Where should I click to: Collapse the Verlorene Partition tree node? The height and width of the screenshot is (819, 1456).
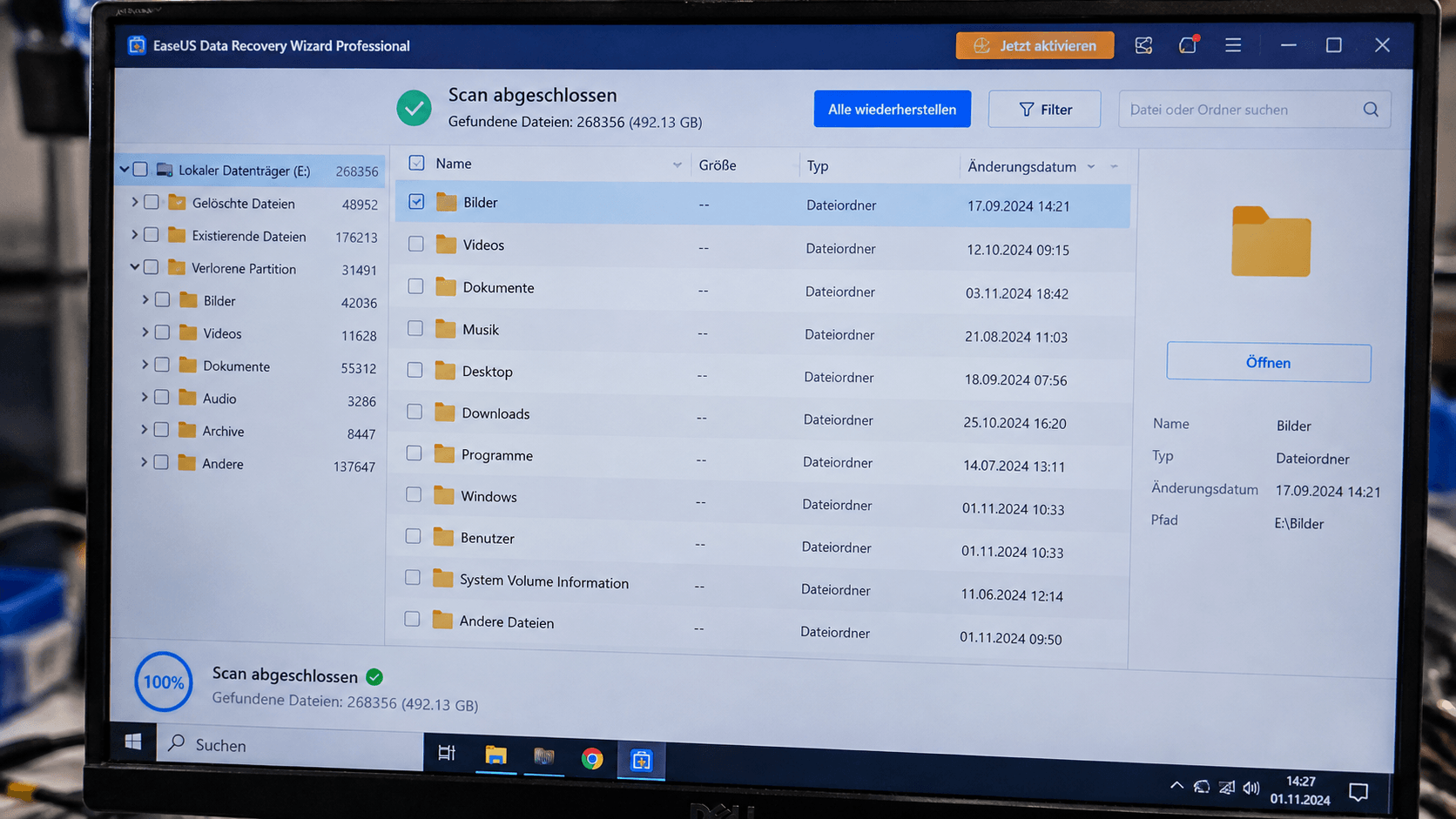tap(134, 267)
